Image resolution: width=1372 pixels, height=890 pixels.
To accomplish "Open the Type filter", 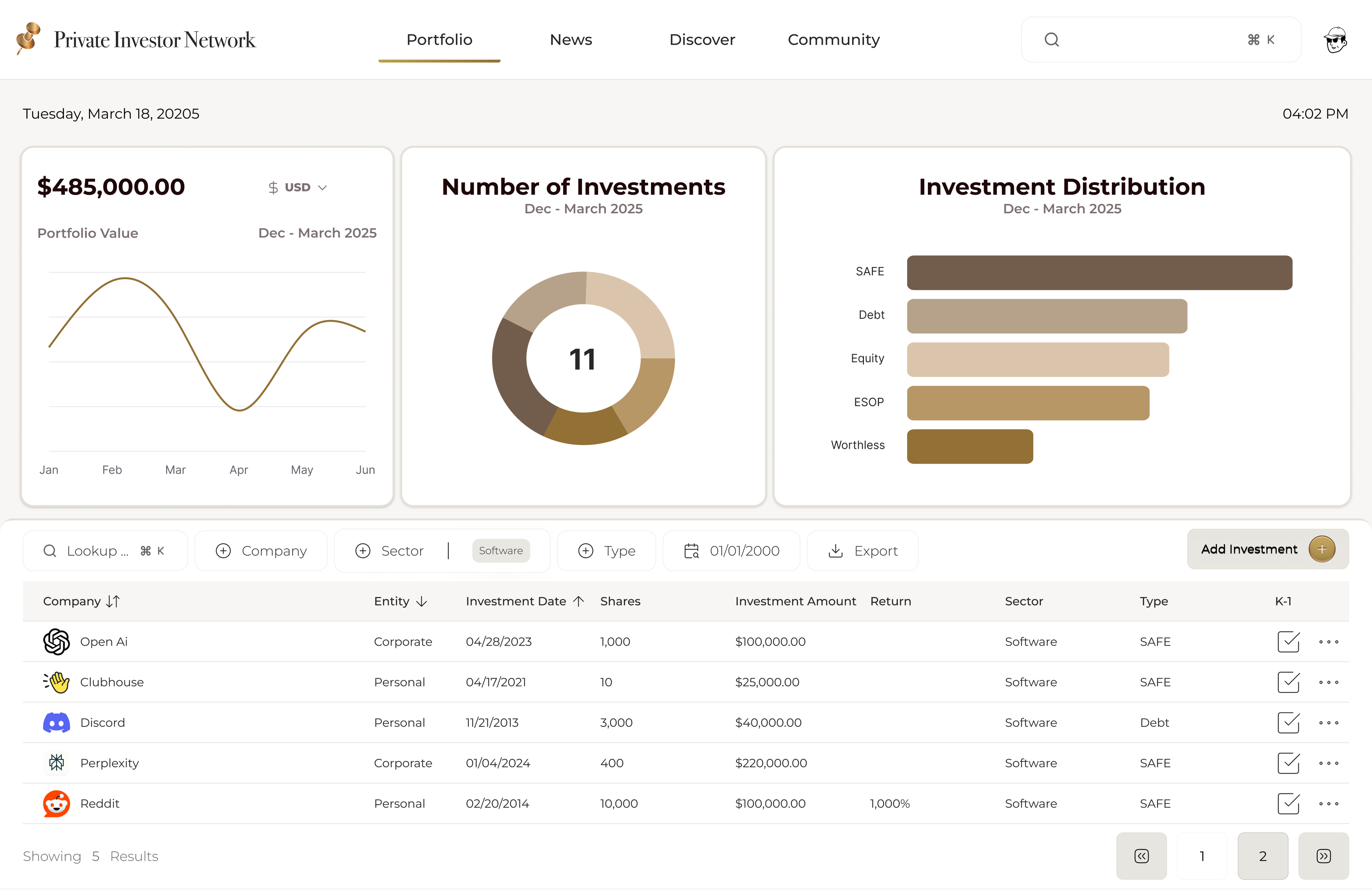I will 606,551.
